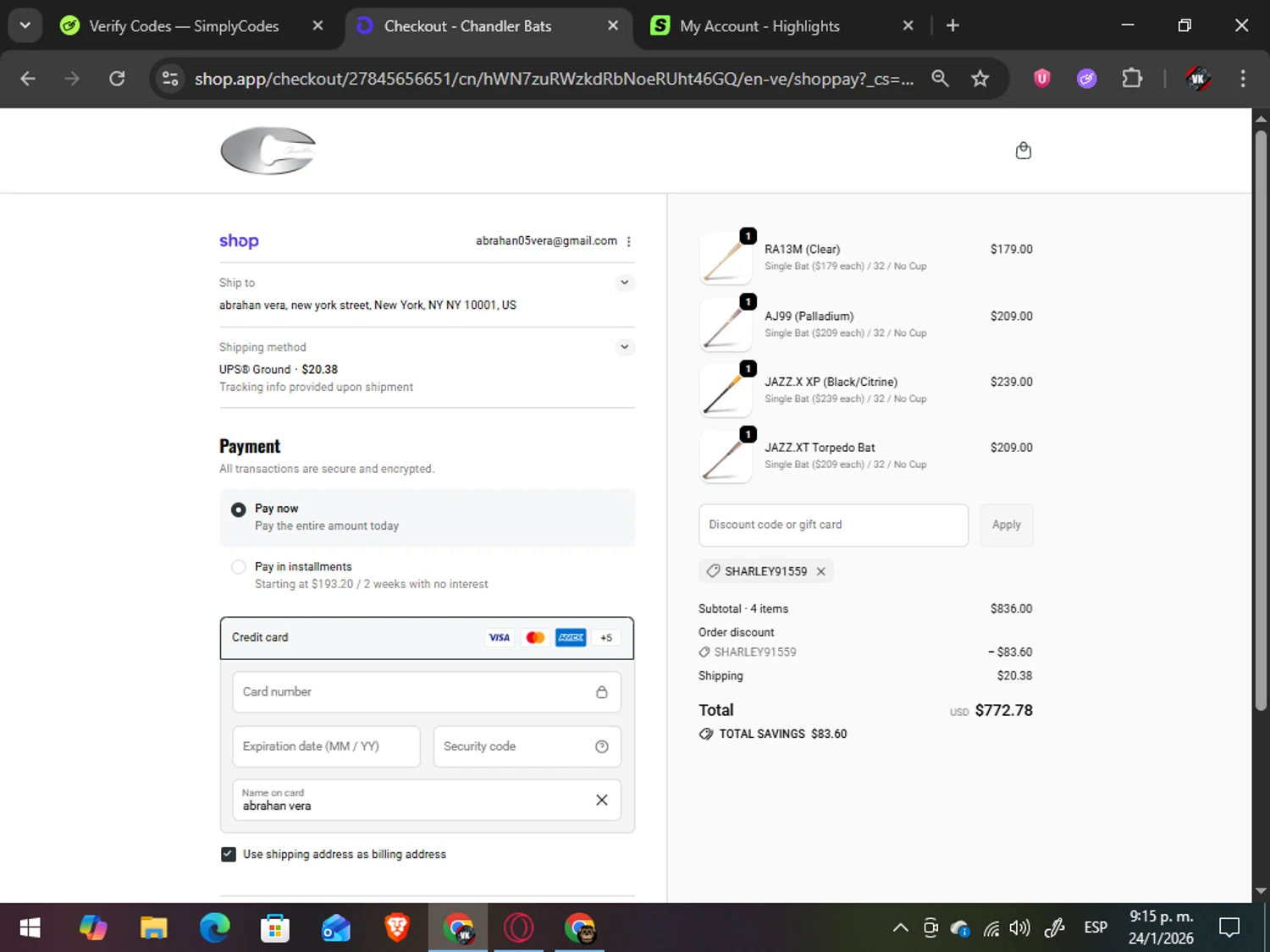Close the Verify Codes — SimplyCodes tab
The height and width of the screenshot is (952, 1270).
[x=317, y=26]
